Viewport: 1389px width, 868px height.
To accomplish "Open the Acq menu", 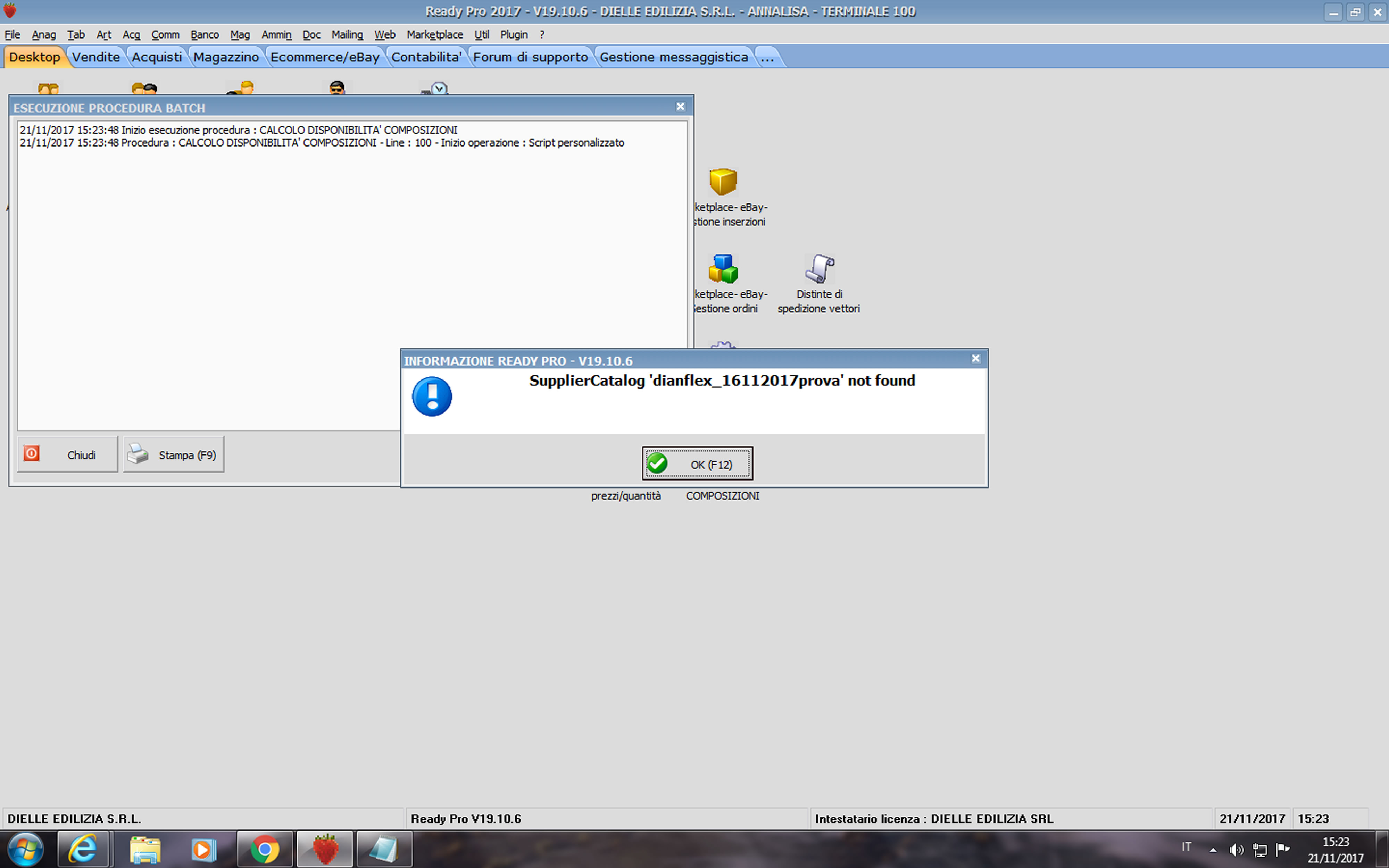I will click(132, 34).
